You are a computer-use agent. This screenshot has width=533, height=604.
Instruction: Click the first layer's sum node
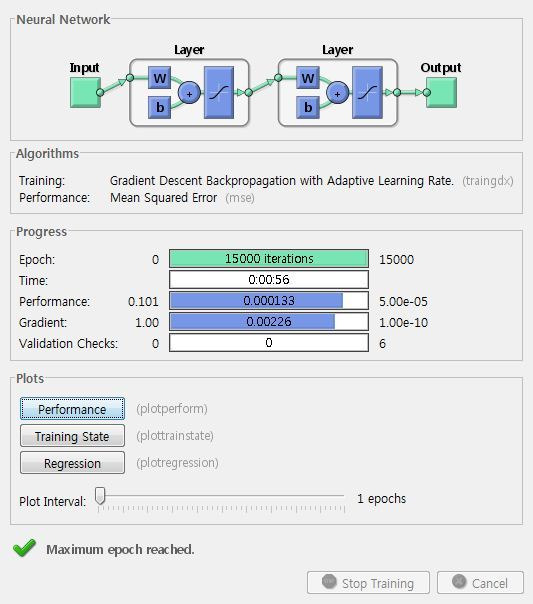[189, 93]
